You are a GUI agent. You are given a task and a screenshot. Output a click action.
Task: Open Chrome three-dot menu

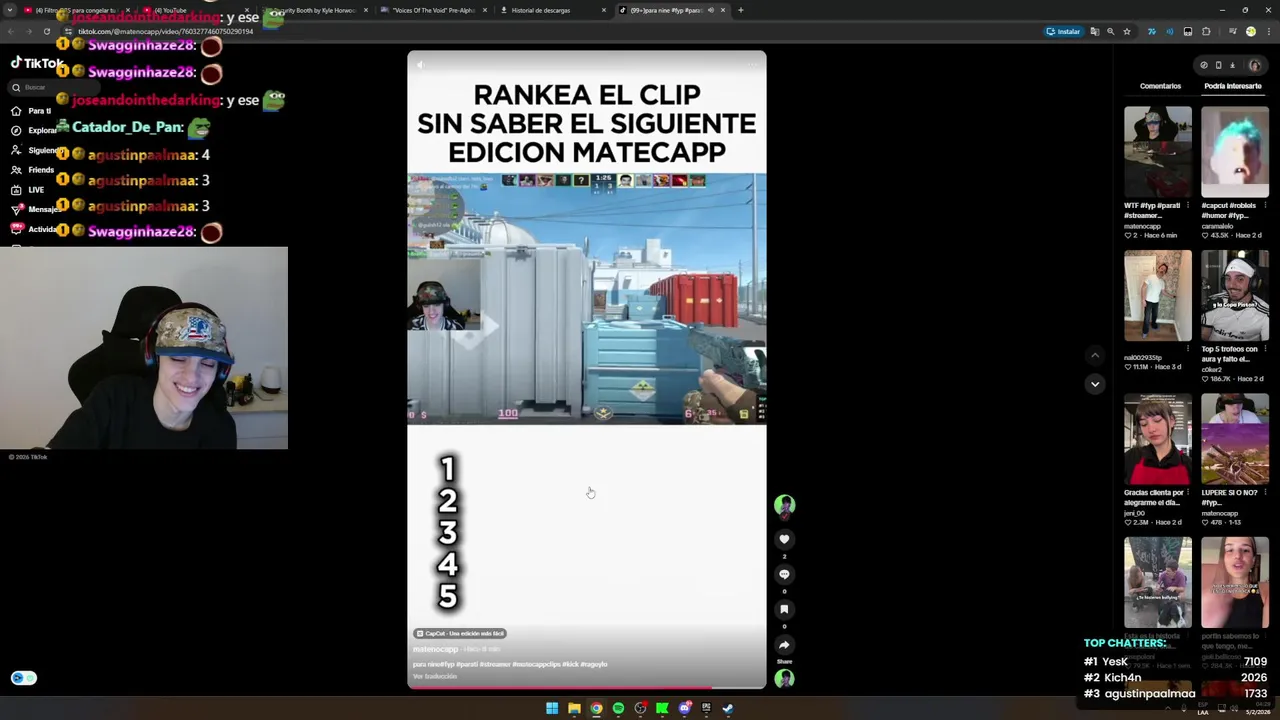(x=1267, y=31)
